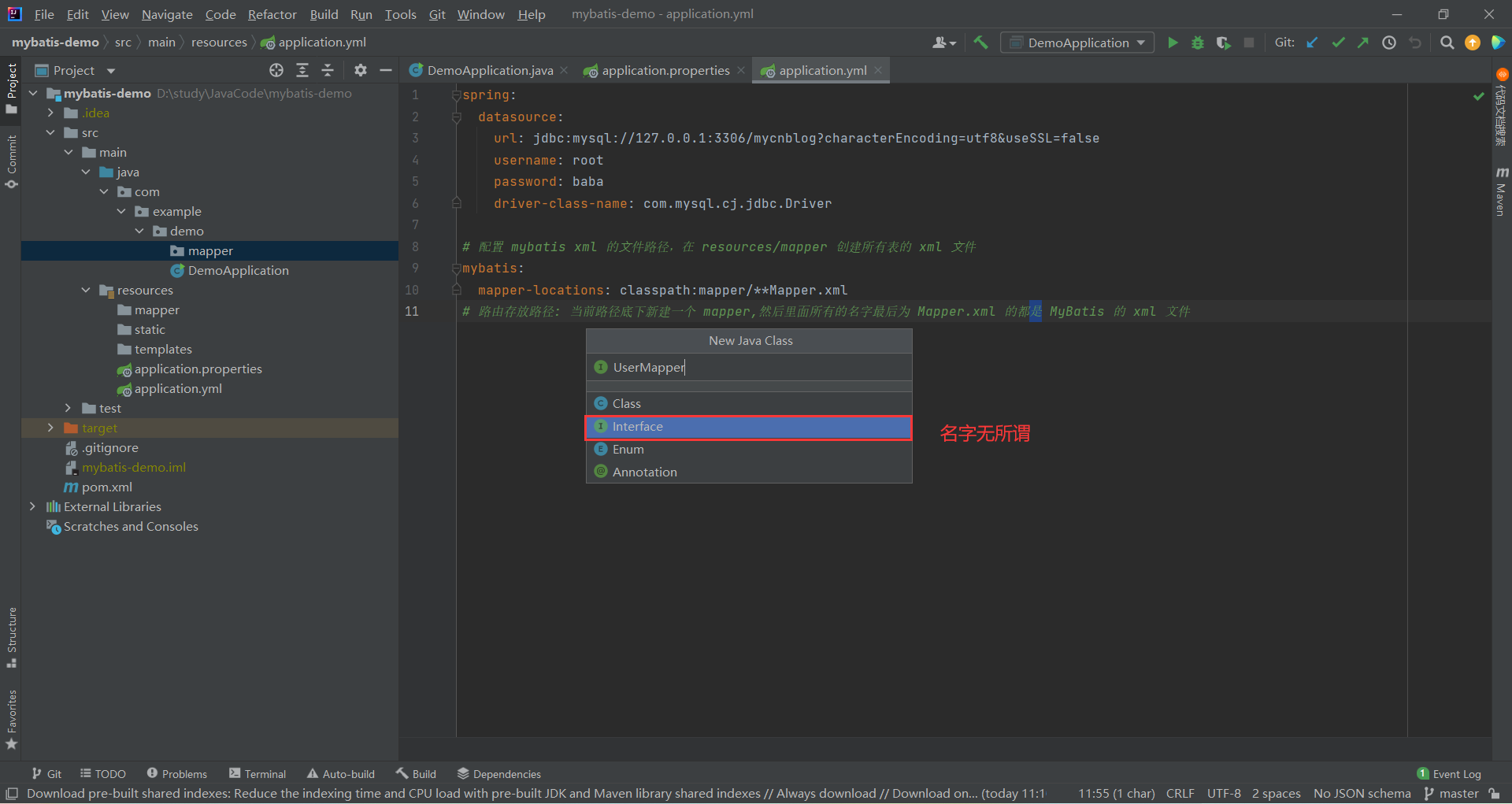Open TODO tool window
Image resolution: width=1512 pixels, height=804 pixels.
point(103,774)
